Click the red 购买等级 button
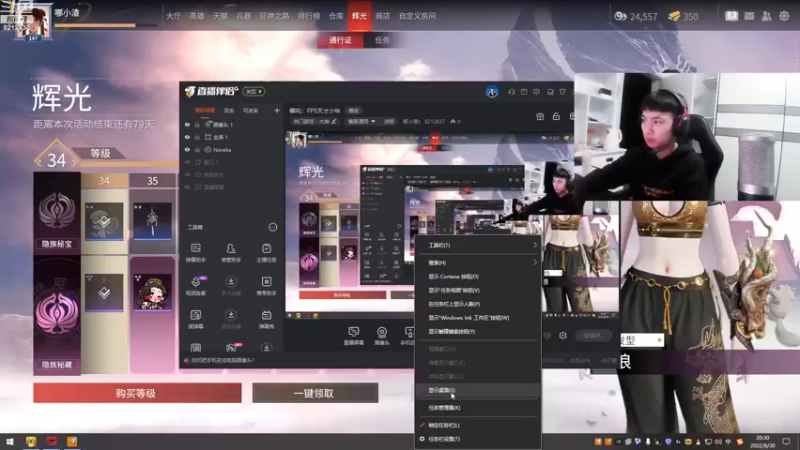The height and width of the screenshot is (450, 800). coord(137,393)
